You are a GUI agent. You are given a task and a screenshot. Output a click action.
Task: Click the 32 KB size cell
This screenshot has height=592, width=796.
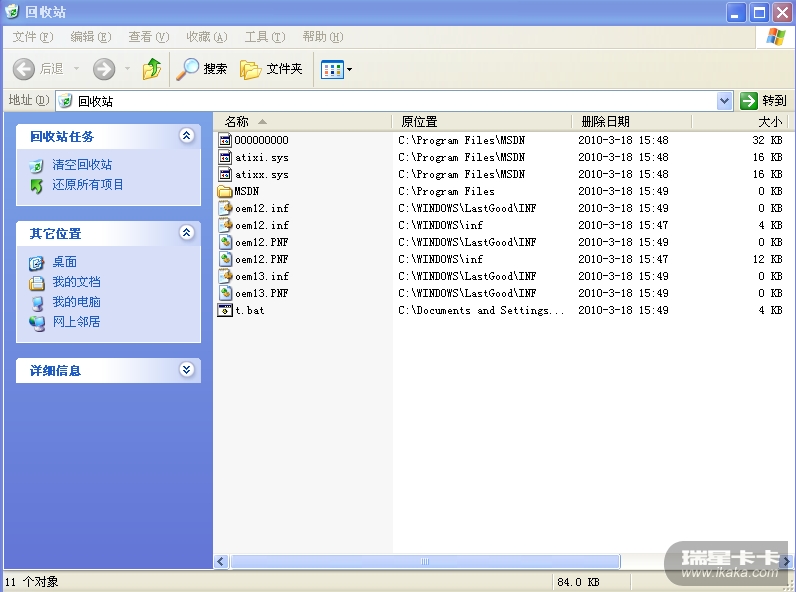click(x=767, y=140)
